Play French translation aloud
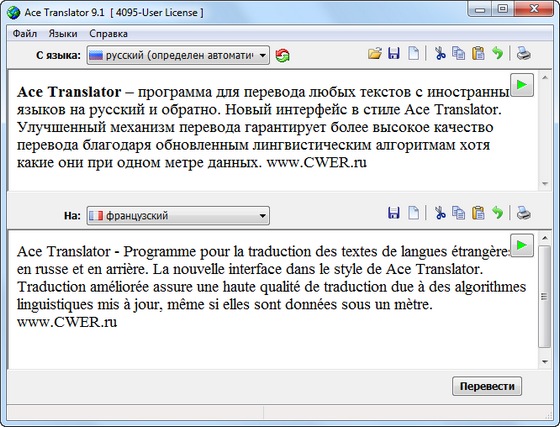Viewport: 560px width, 427px height. pyautogui.click(x=522, y=245)
